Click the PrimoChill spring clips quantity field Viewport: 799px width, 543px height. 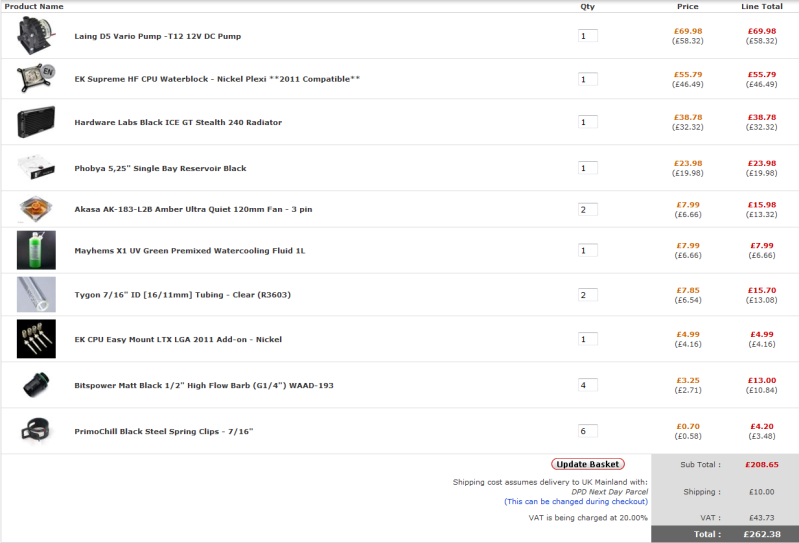pyautogui.click(x=588, y=431)
